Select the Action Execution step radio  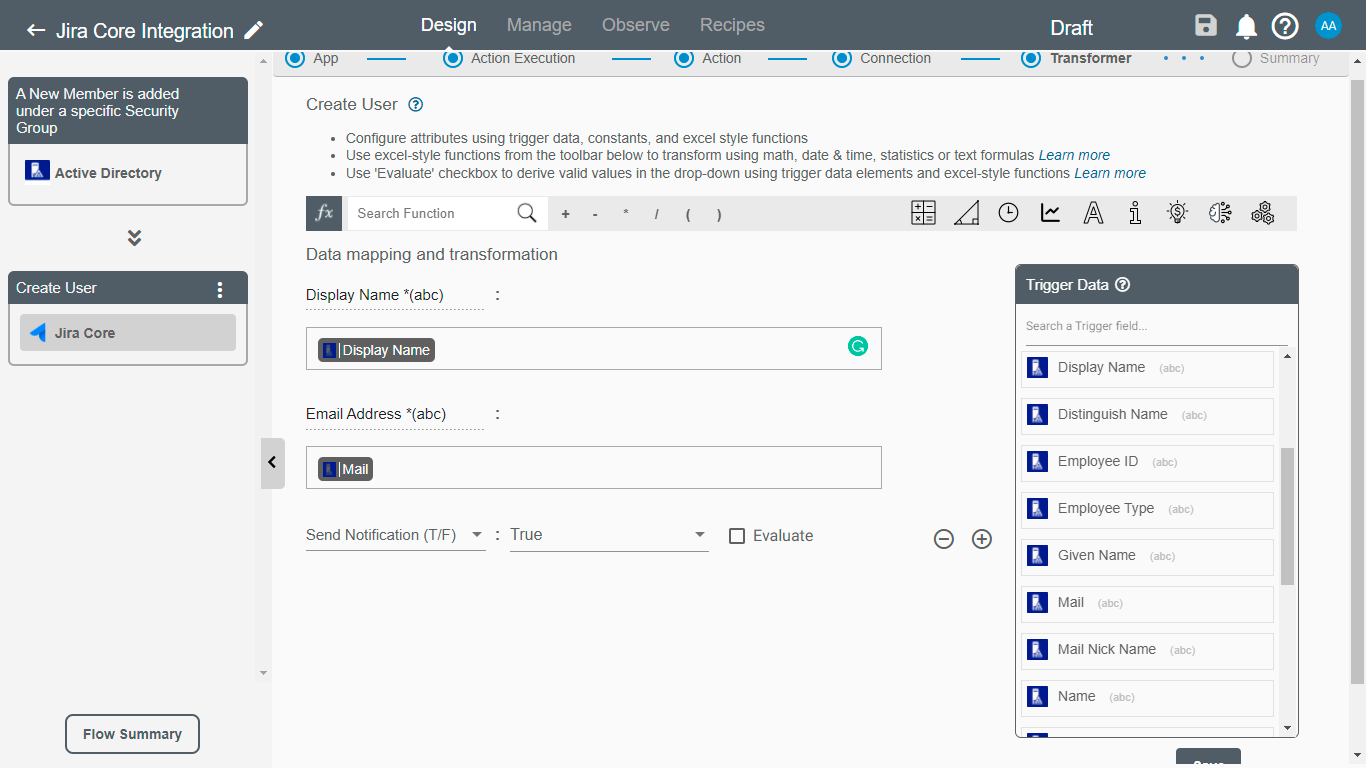[453, 58]
